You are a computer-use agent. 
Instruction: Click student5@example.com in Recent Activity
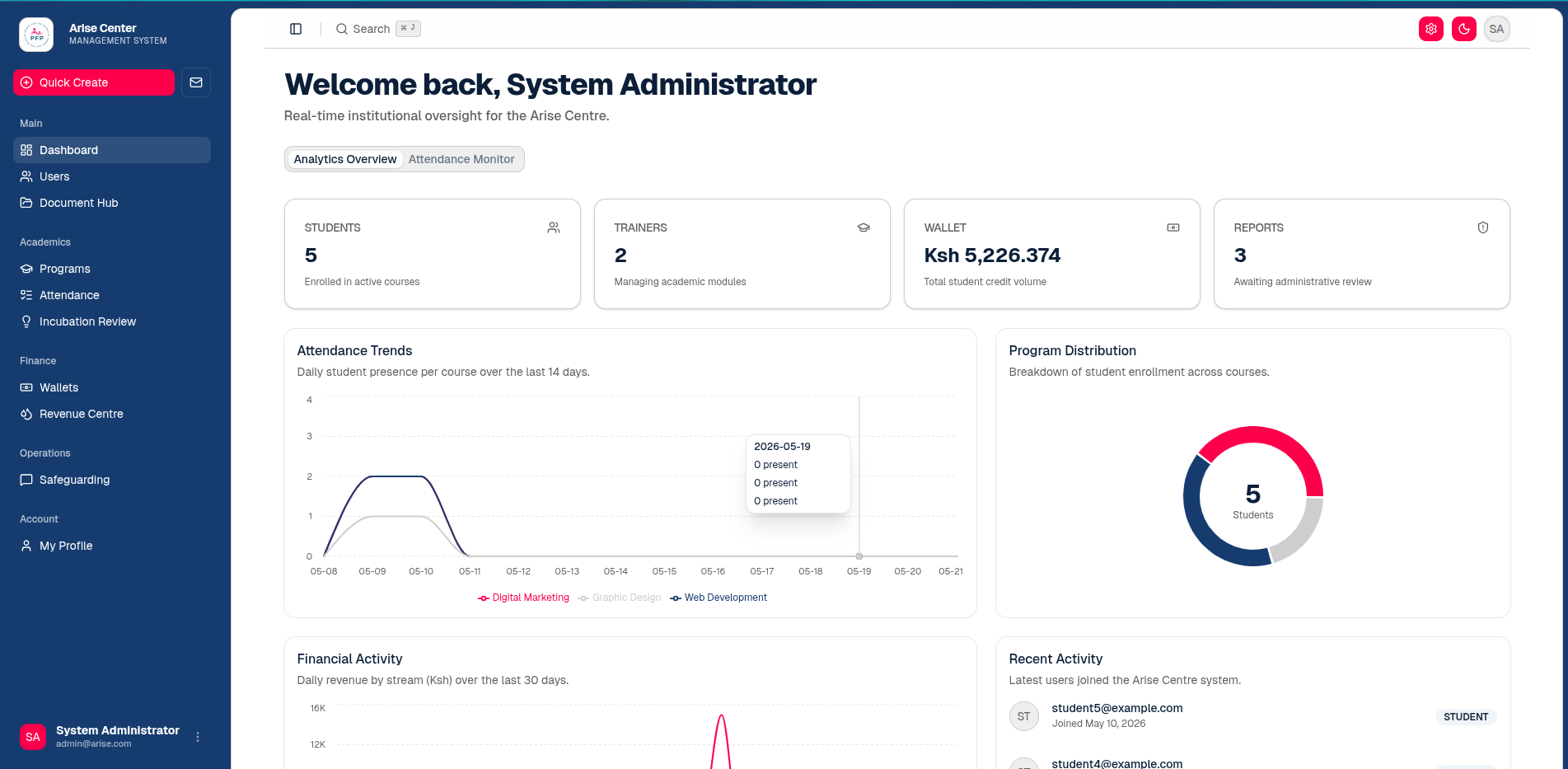point(1117,708)
